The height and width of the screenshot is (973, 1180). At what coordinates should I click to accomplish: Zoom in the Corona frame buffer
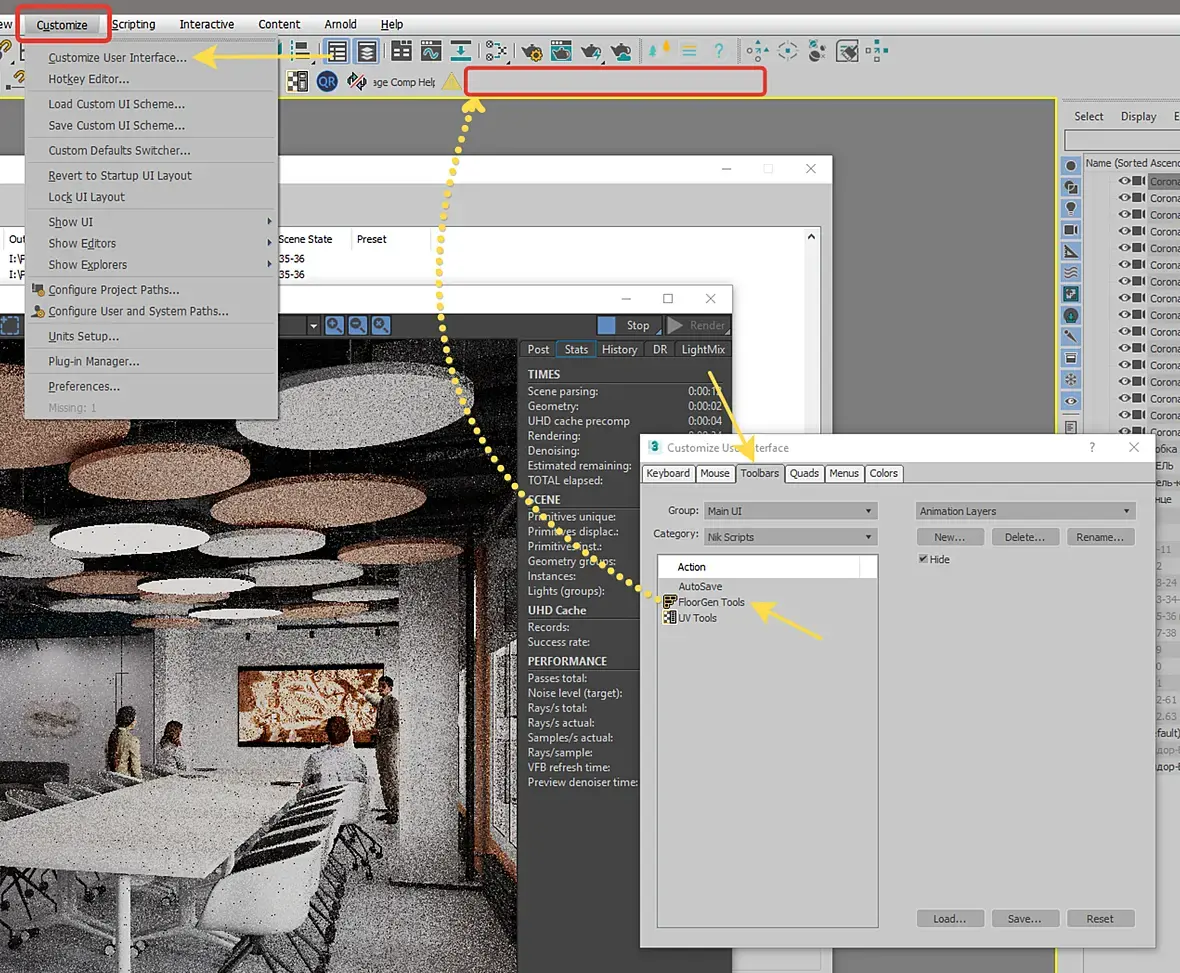click(334, 325)
